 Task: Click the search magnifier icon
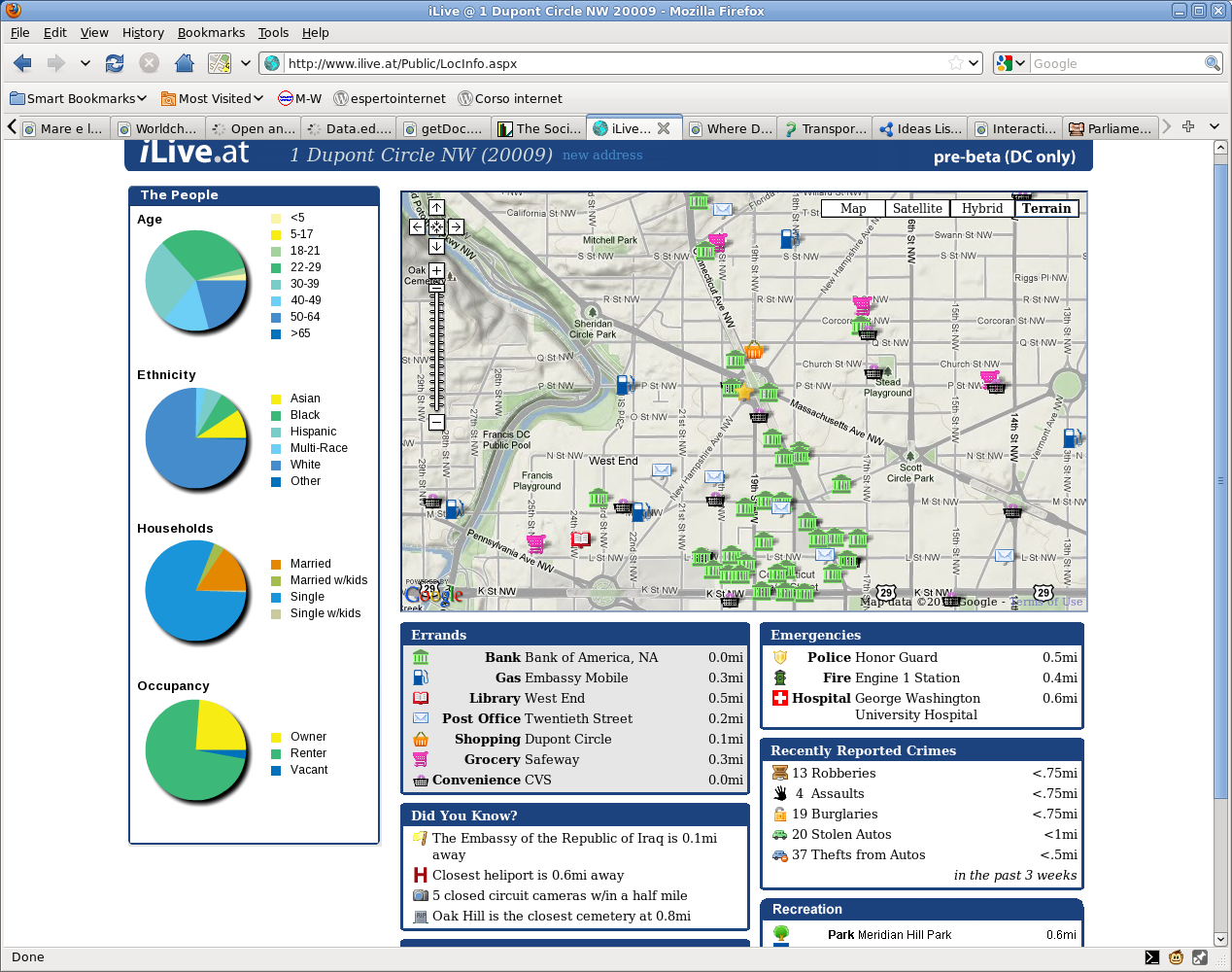(x=1212, y=63)
